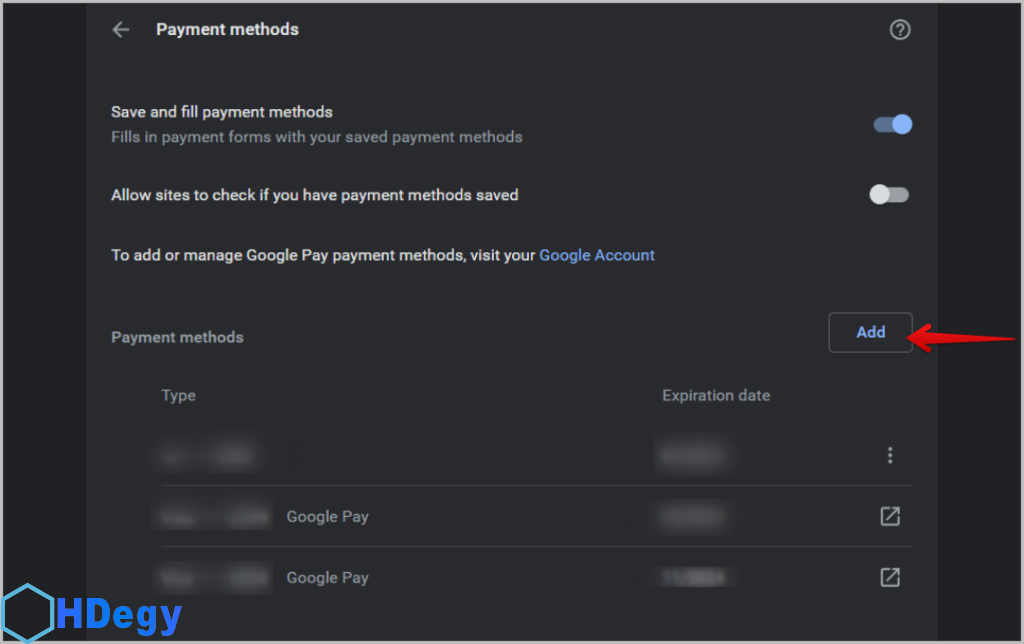Open the three-dot menu for the first card
The image size is (1024, 644).
point(890,456)
